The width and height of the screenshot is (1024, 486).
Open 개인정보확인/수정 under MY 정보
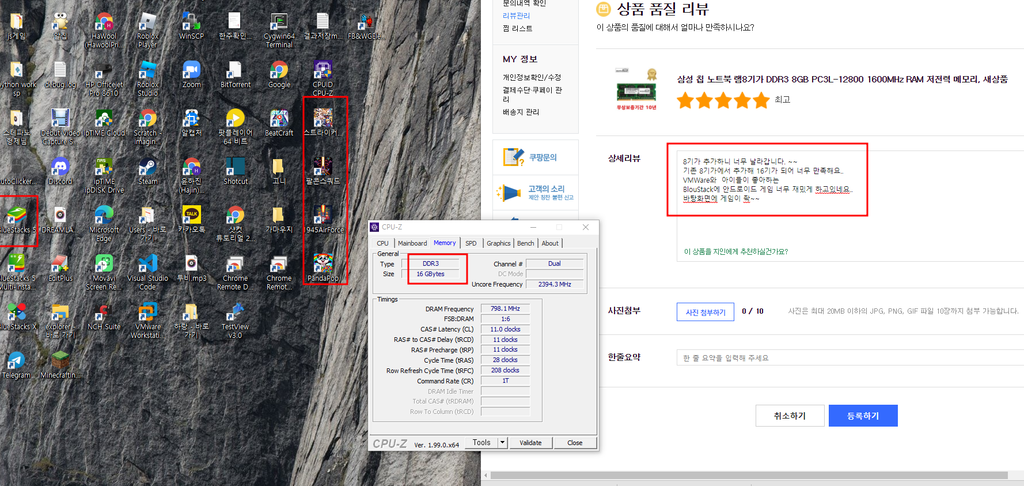pos(532,77)
